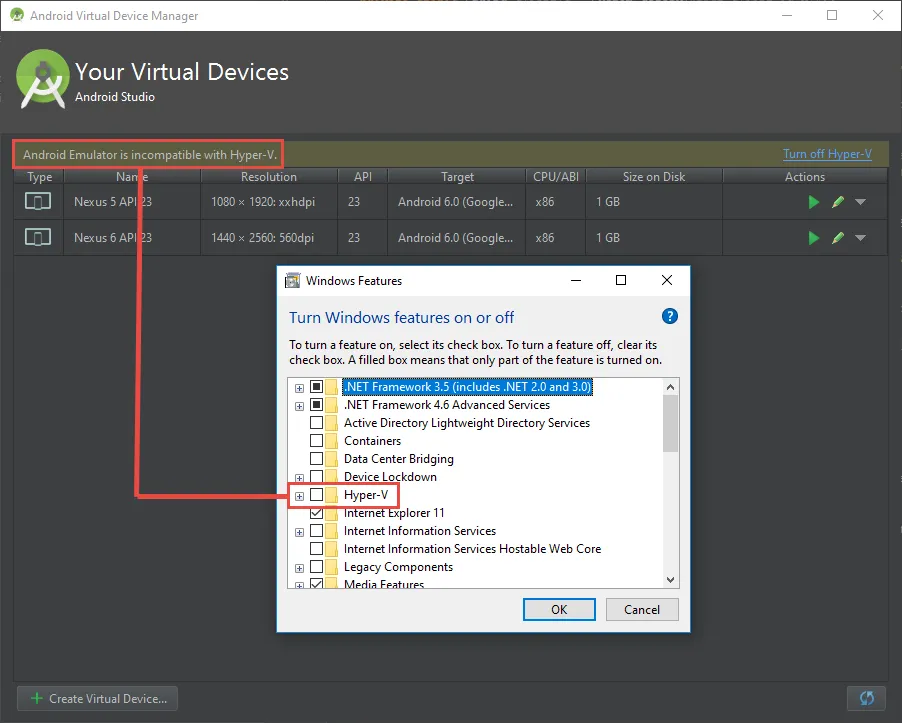The width and height of the screenshot is (902, 723).
Task: Toggle .NET Framework 4.6 Advanced Services checkbox
Action: tap(316, 405)
